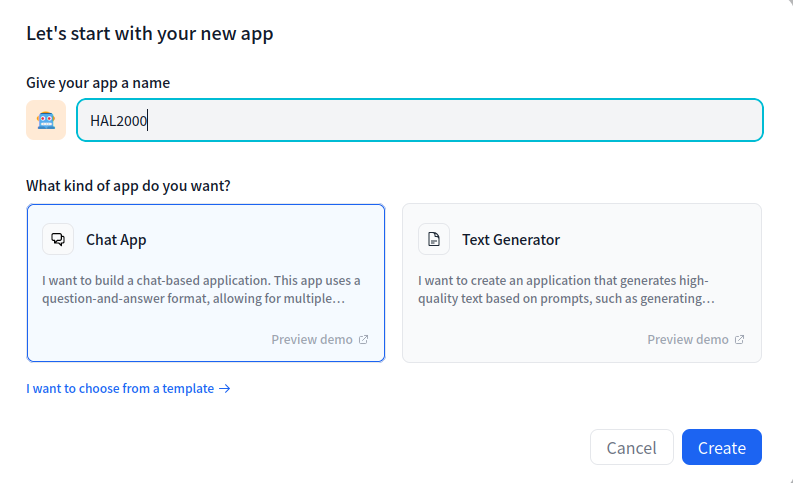The width and height of the screenshot is (793, 483).
Task: Click the 'Give your app a name' label
Action: (x=98, y=83)
